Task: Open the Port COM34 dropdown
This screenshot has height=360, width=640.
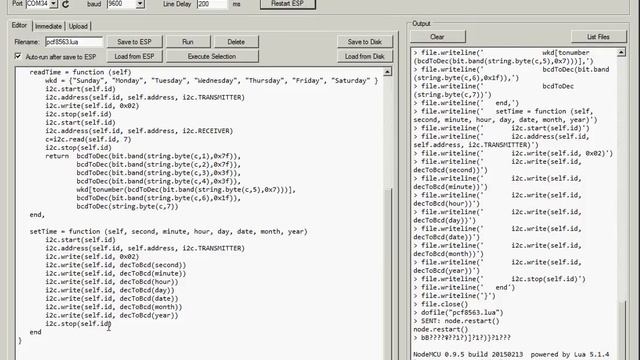Action: click(53, 4)
